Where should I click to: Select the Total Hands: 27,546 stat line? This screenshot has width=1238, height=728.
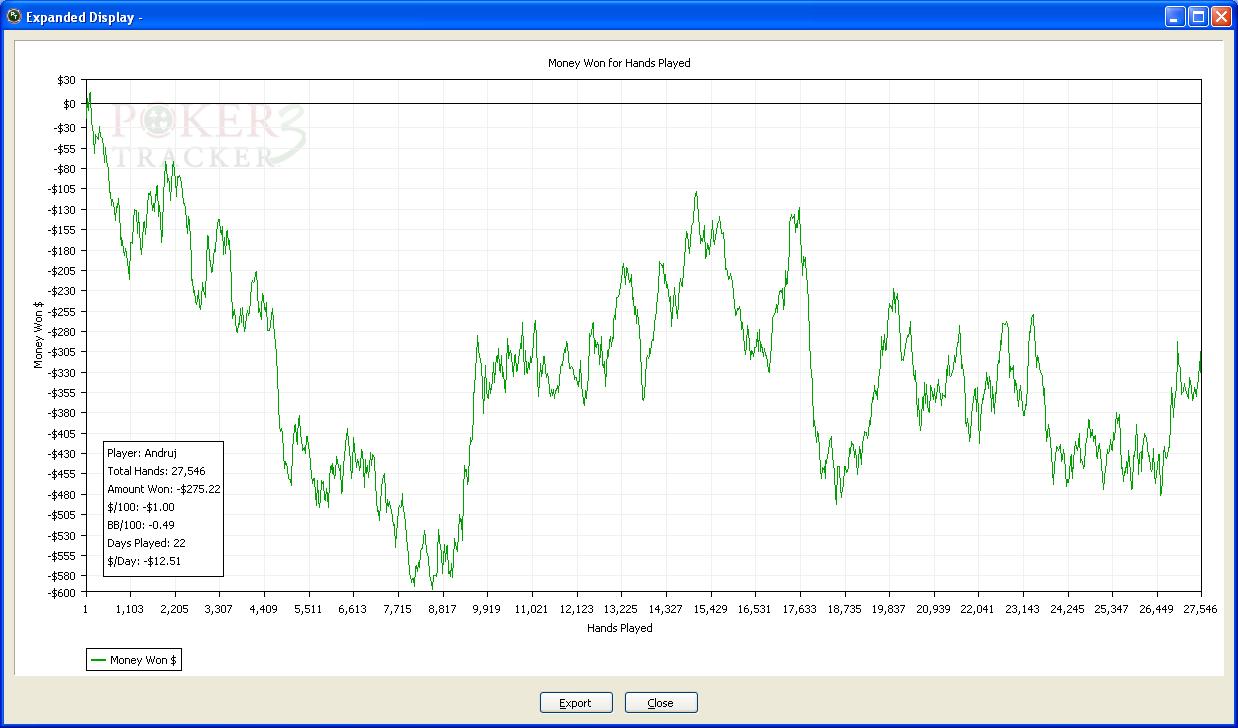pos(156,471)
